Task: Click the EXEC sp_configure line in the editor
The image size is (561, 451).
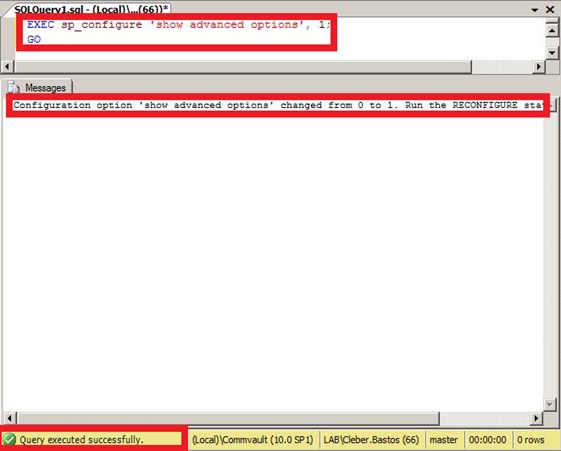Action: coord(179,25)
